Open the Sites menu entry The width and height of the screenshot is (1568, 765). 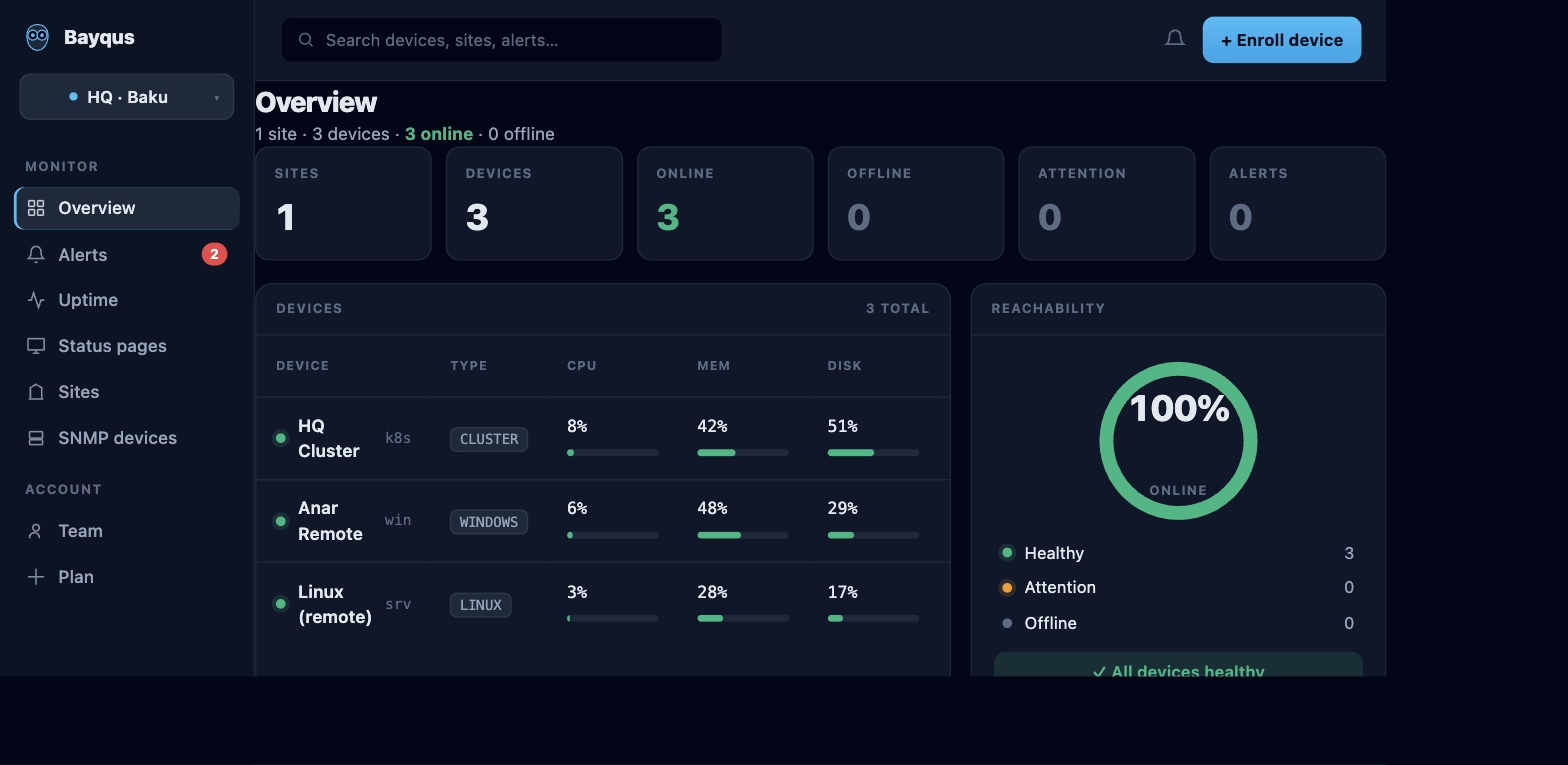pos(127,392)
